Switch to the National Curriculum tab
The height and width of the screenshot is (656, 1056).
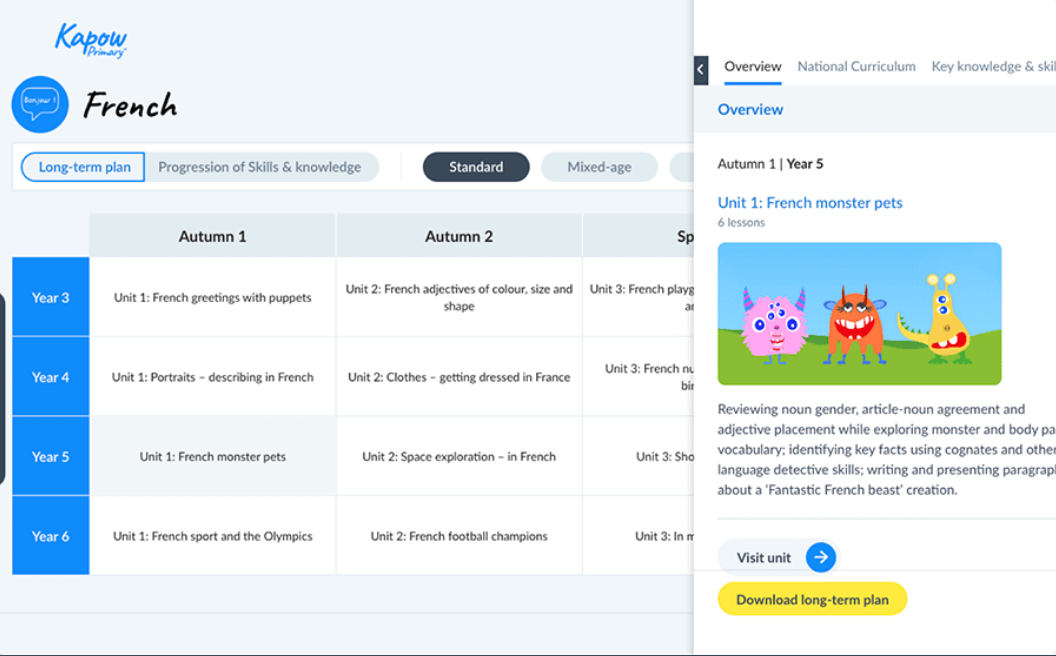point(856,67)
